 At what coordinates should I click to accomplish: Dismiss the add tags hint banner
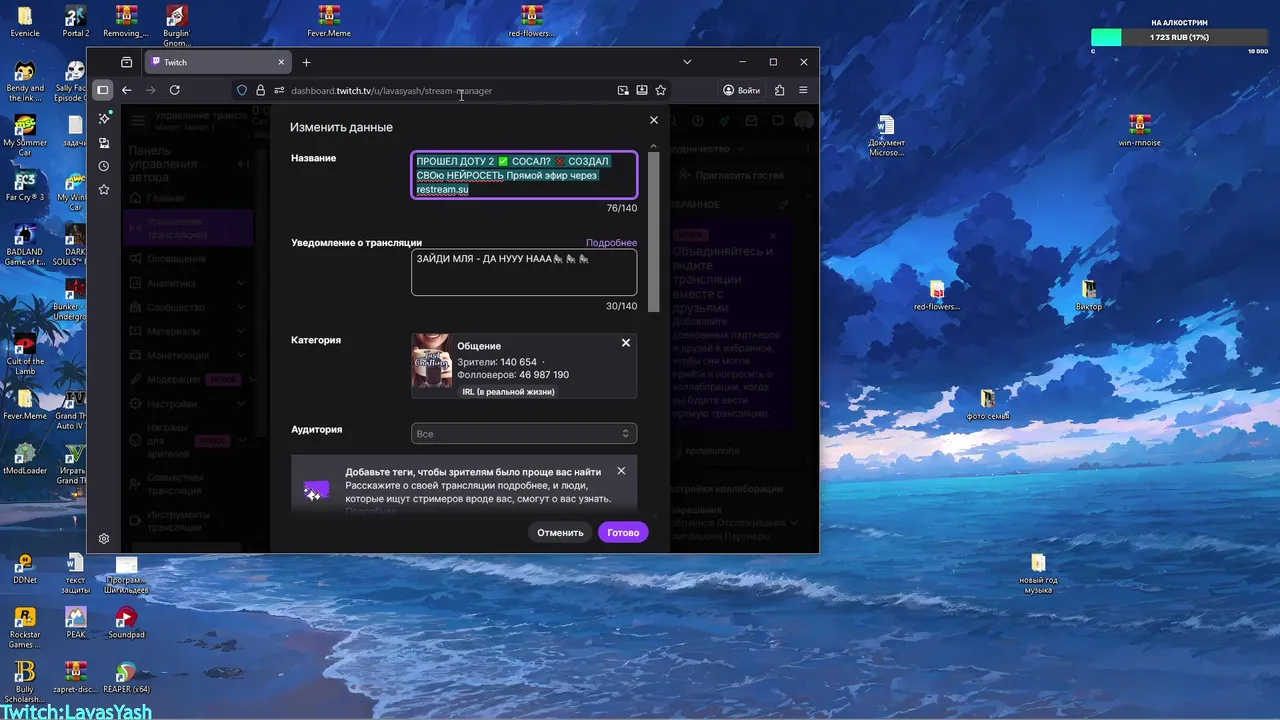pos(621,471)
